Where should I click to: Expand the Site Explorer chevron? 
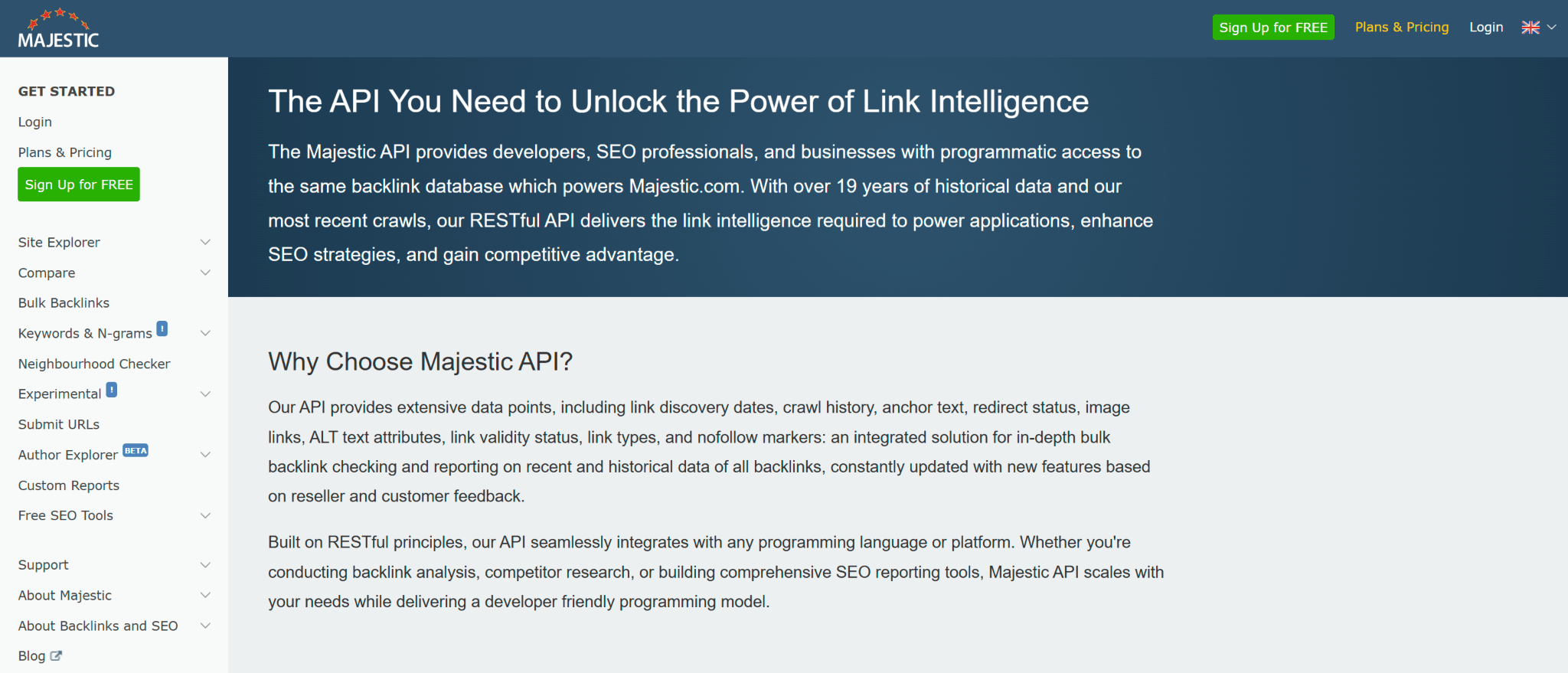pos(205,242)
